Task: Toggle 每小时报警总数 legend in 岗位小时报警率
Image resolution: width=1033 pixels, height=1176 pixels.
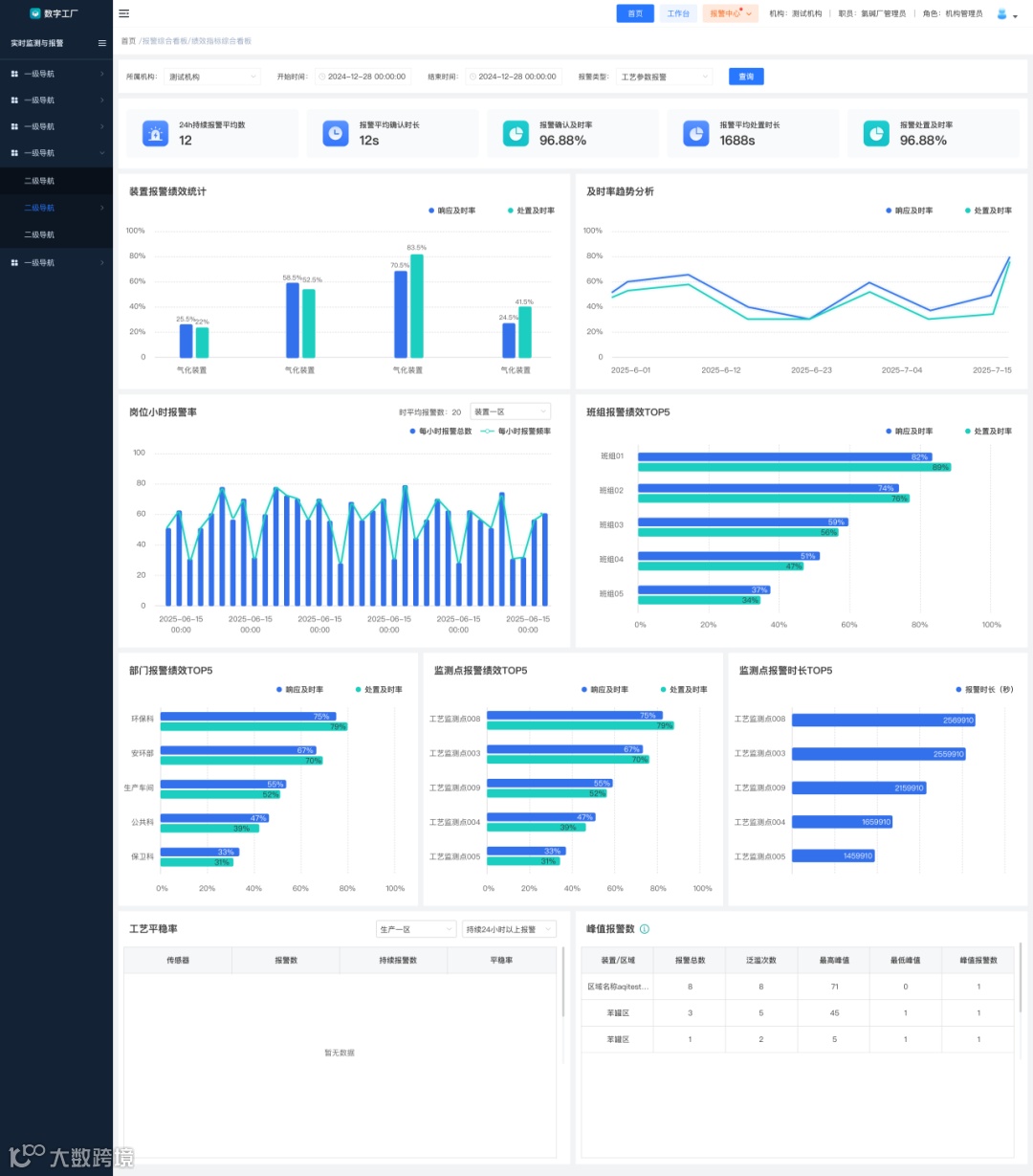Action: [441, 432]
